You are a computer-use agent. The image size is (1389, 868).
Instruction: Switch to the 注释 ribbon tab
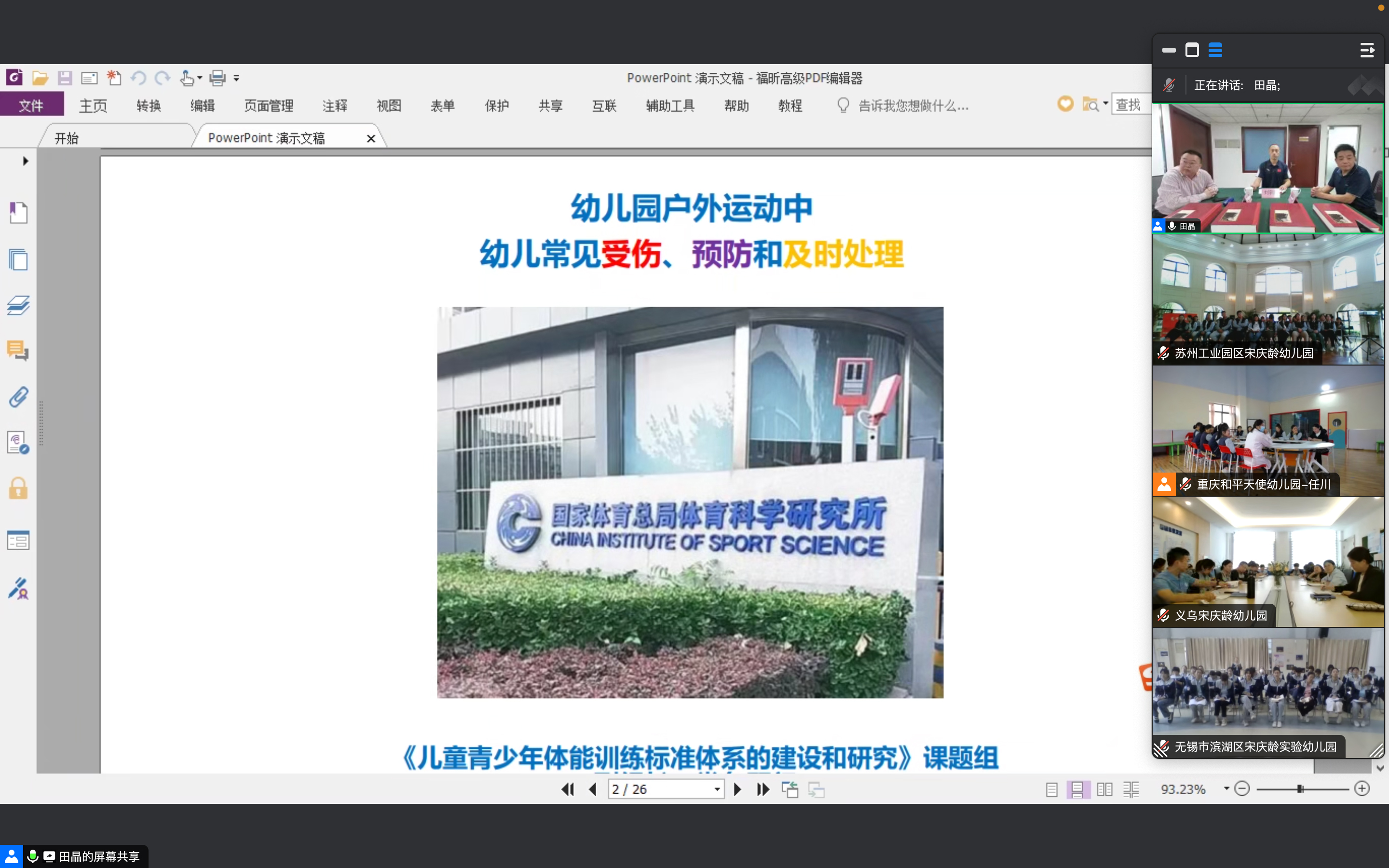335,106
